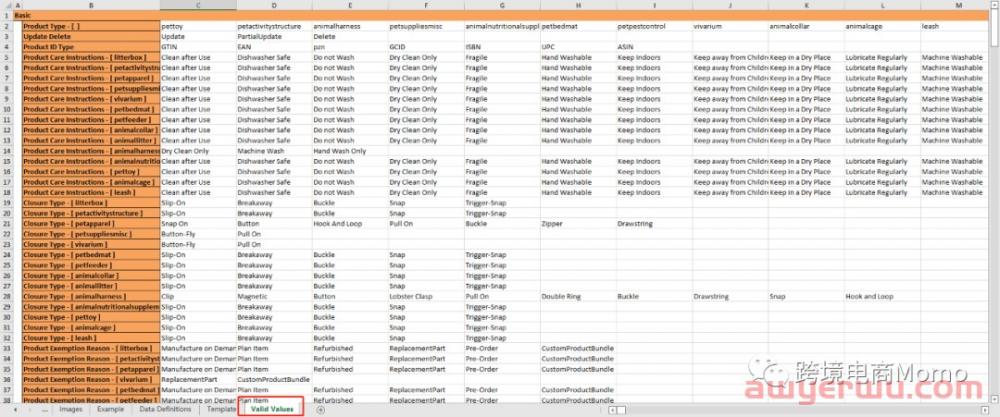Screen dimensions: 1000x417
Task: Click the Select All corner triangle
Action: (x=6, y=5)
